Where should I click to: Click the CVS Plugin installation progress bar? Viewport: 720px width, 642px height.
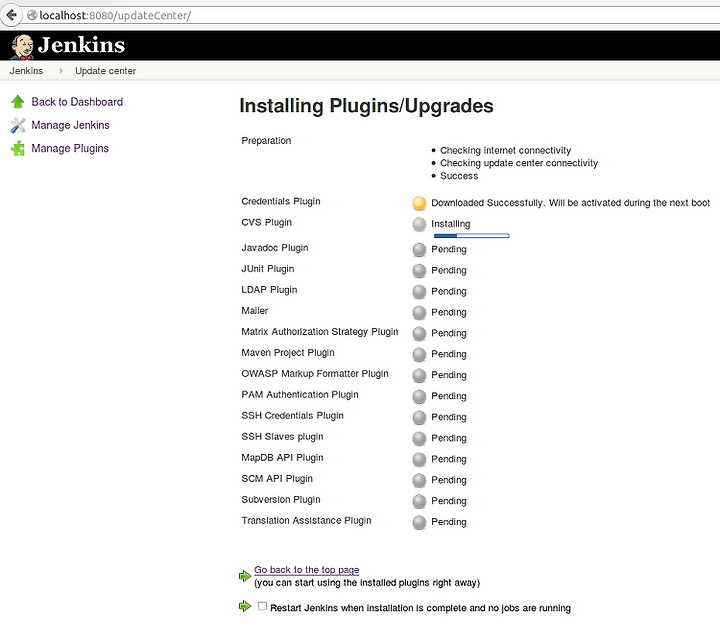coord(472,236)
